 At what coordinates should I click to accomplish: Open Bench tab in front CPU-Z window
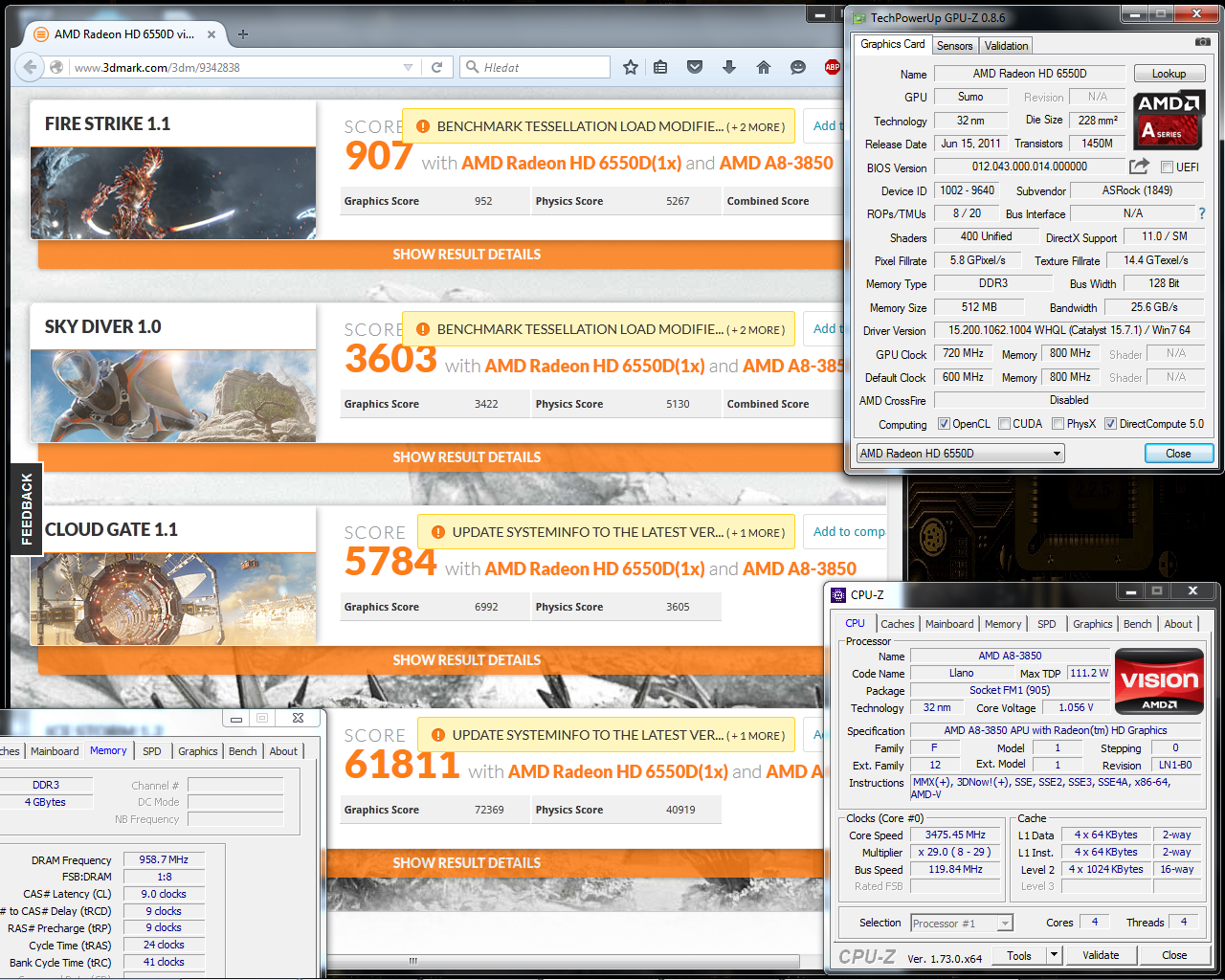tap(1138, 624)
